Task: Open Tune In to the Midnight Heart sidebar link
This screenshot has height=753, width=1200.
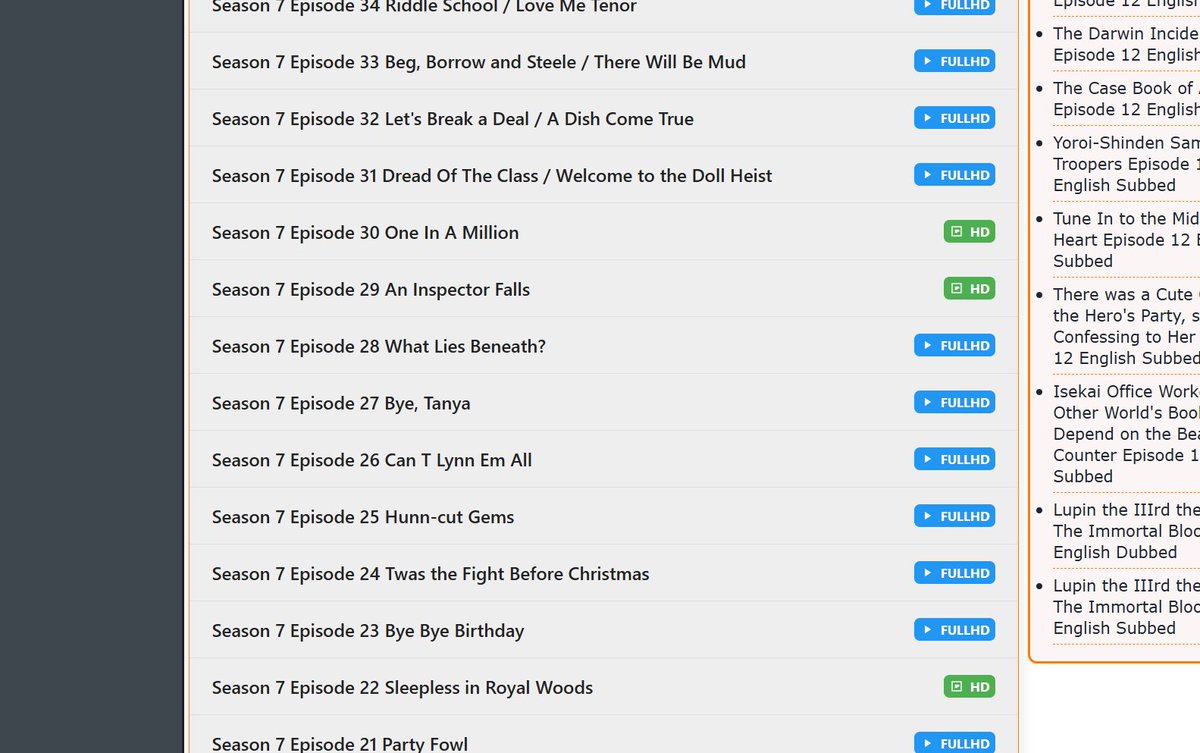Action: click(x=1126, y=240)
